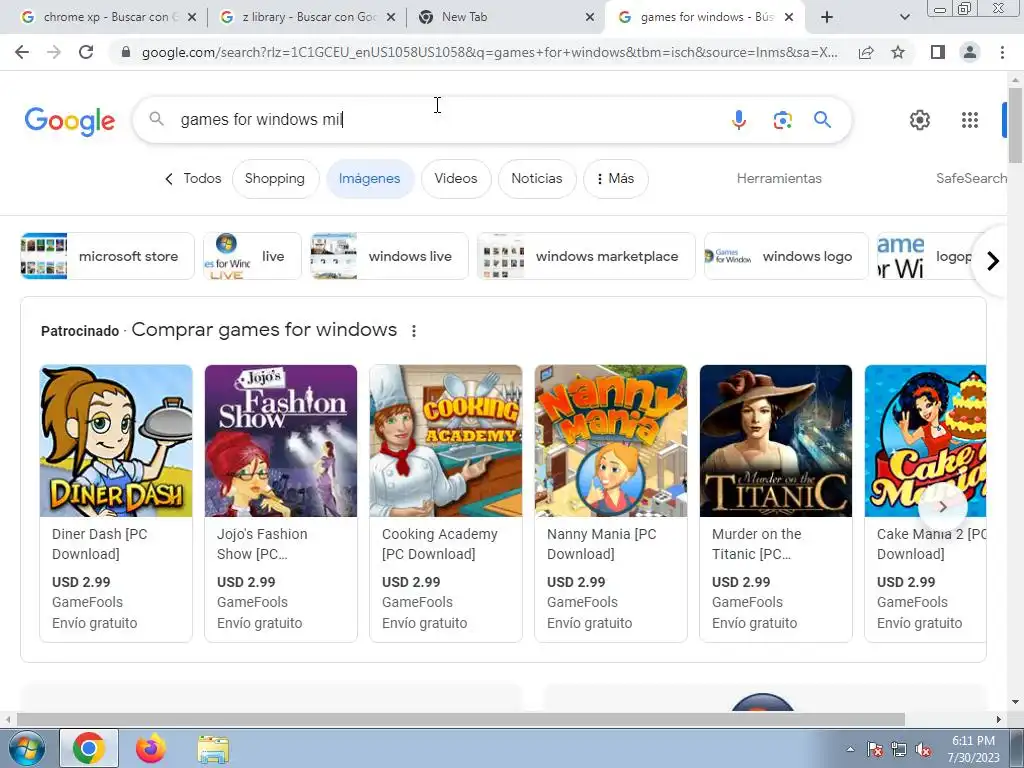Open the 'Nanny Mania [PC Download]' title link
1024x768 pixels.
[601, 544]
